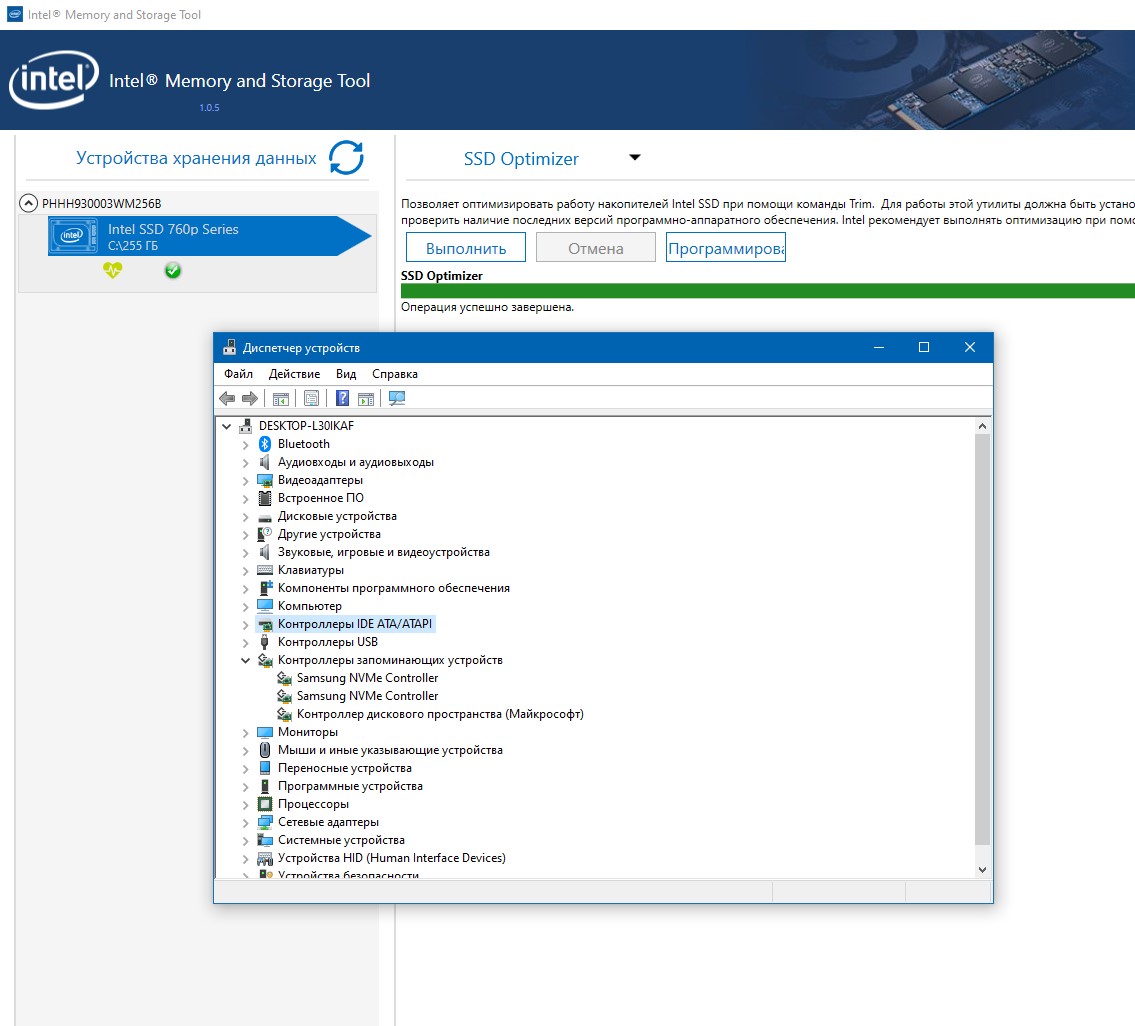This screenshot has height=1026, width=1135.
Task: Click the SSD Optimizer heading text
Action: 520,159
